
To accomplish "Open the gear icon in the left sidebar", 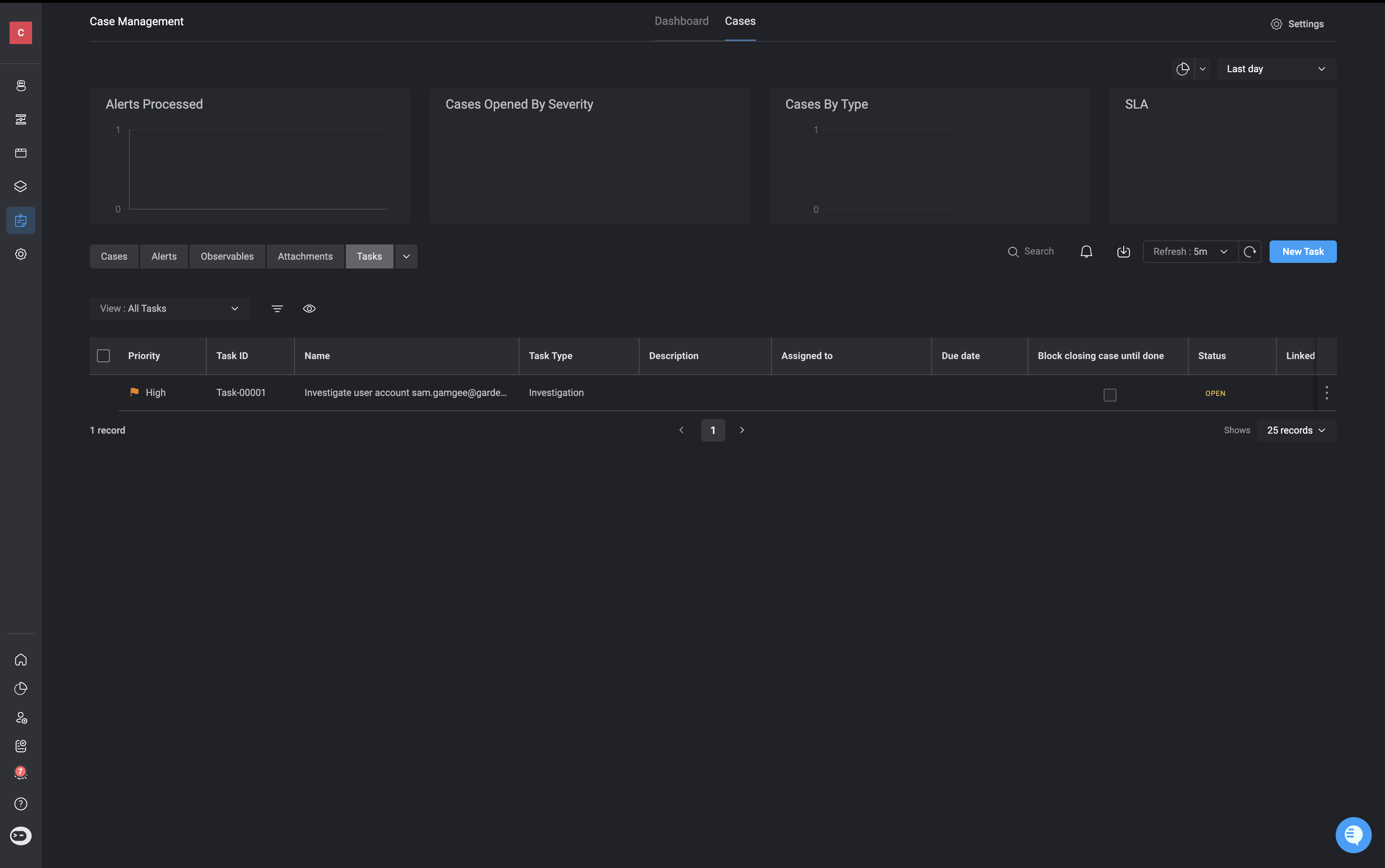I will pyautogui.click(x=21, y=254).
